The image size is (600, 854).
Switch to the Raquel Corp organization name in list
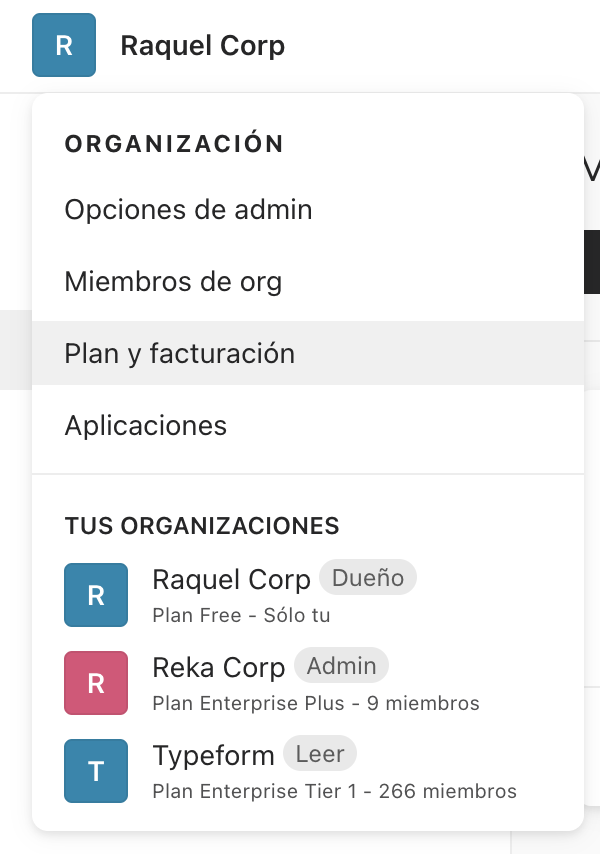231,580
